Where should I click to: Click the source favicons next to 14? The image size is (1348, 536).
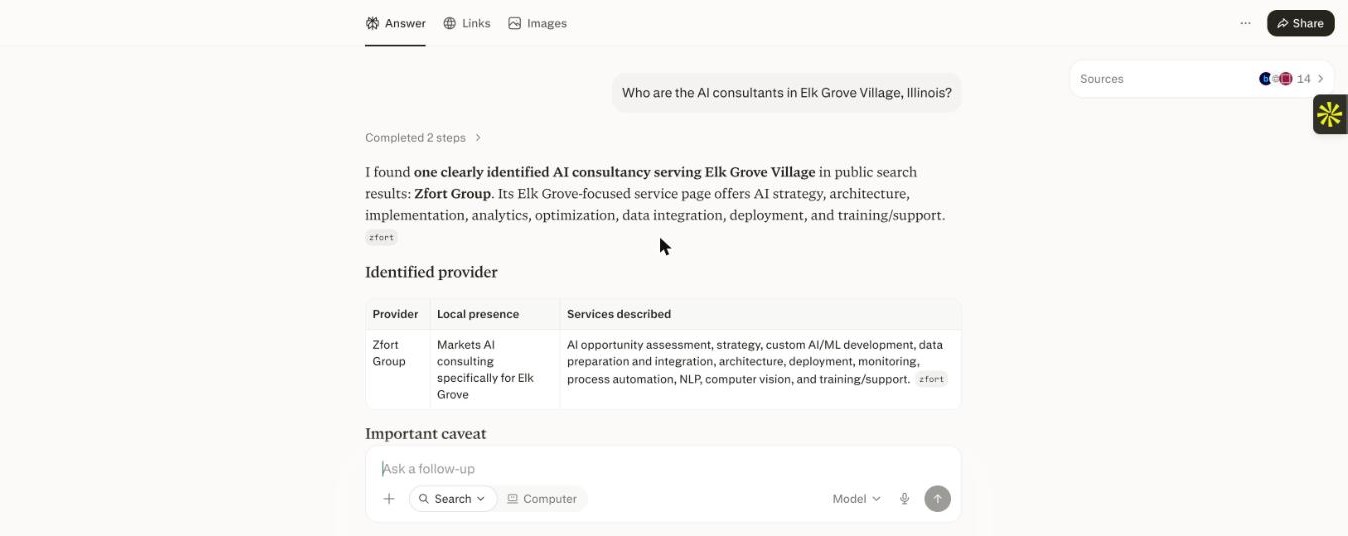(1275, 79)
